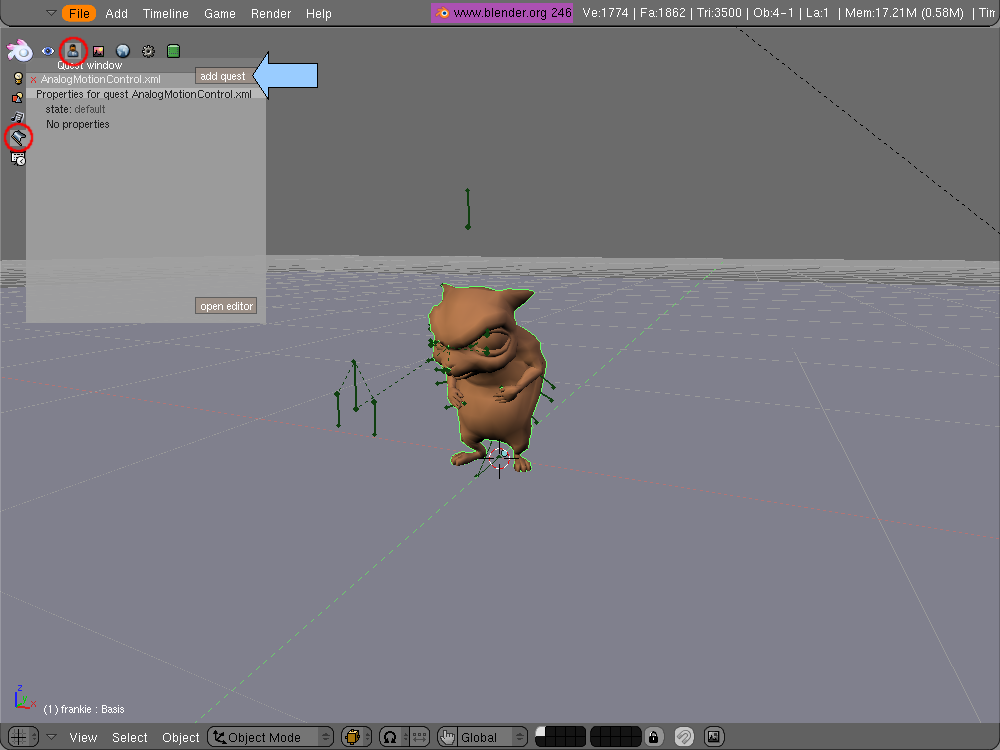Toggle the first active layer button
The image size is (1000, 750).
coord(540,732)
